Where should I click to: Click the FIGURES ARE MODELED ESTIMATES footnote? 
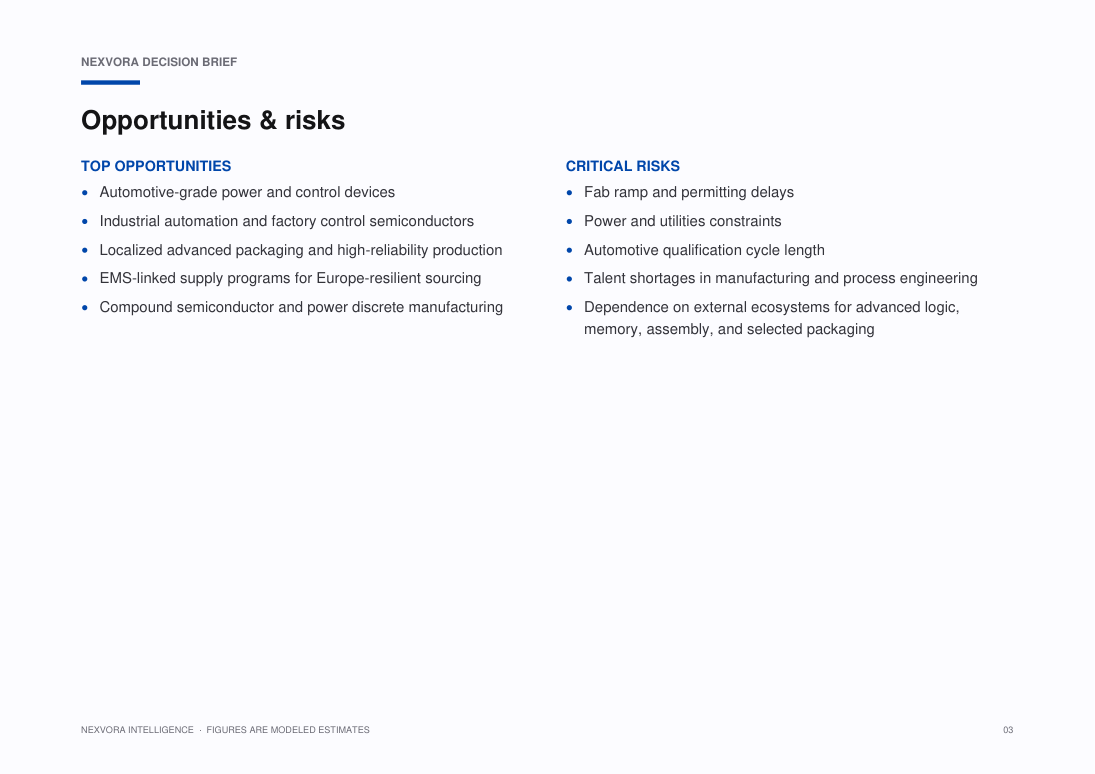point(288,730)
